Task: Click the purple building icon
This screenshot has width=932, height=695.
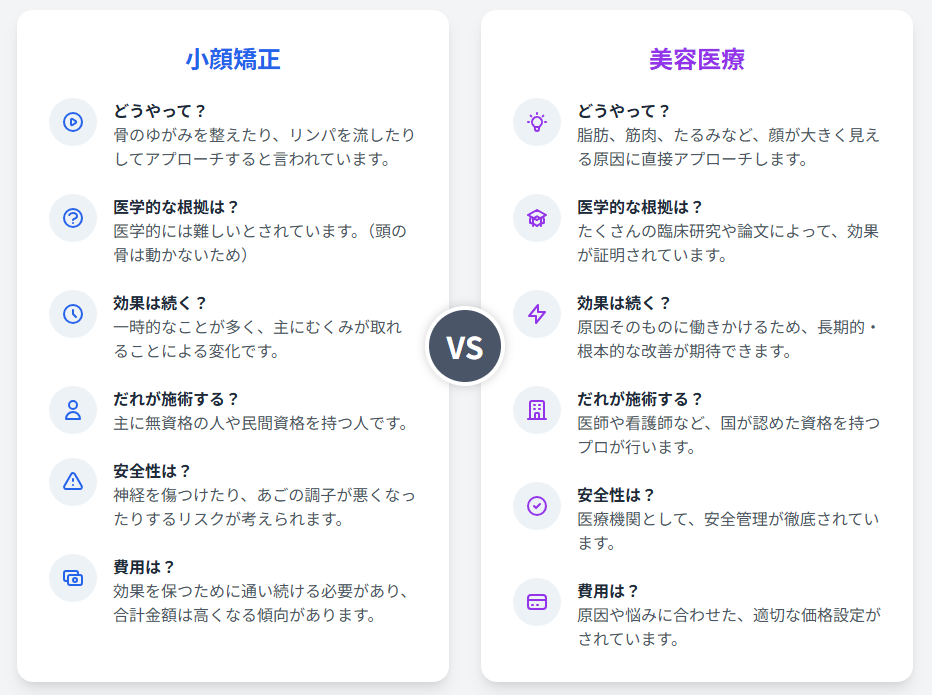Action: (x=537, y=409)
